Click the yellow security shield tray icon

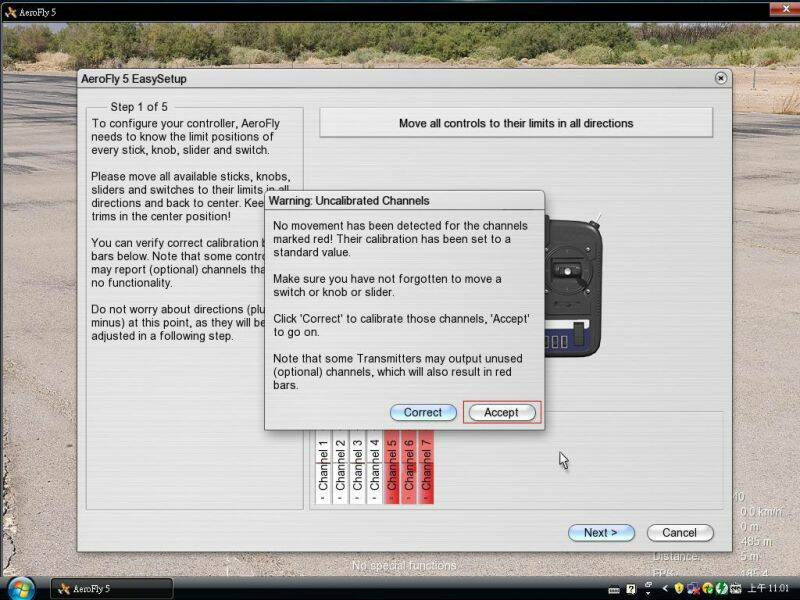coord(679,588)
